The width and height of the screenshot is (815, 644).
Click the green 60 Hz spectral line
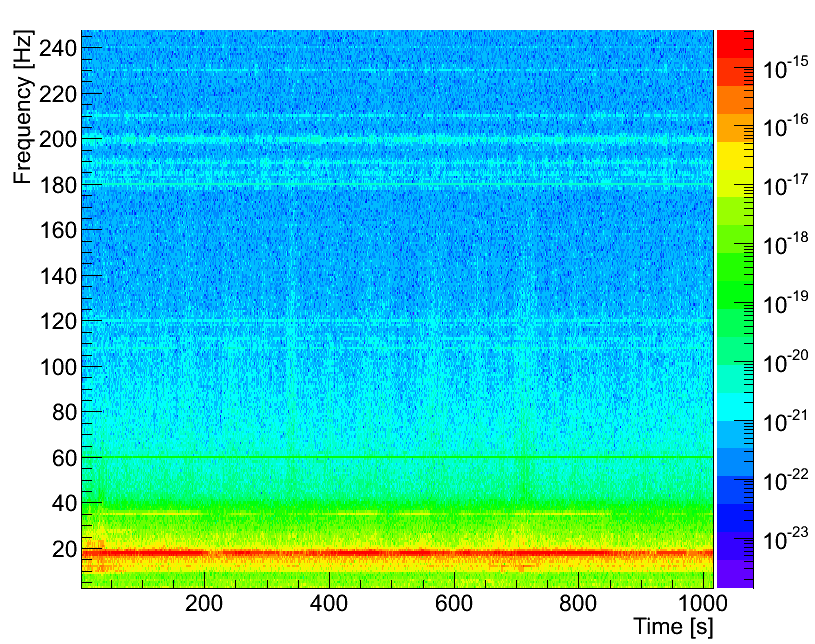pos(397,457)
